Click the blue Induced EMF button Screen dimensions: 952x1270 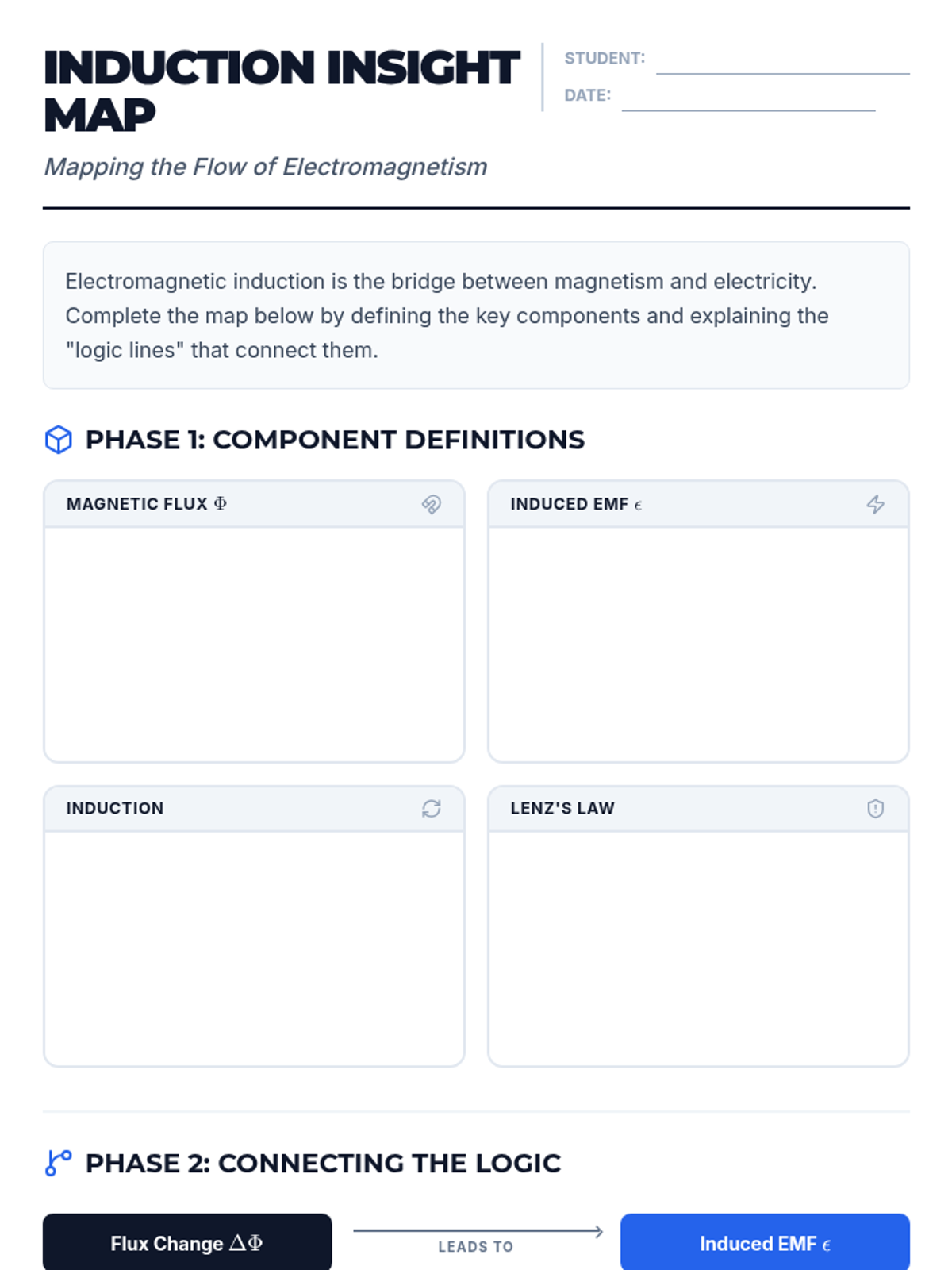pyautogui.click(x=765, y=1242)
